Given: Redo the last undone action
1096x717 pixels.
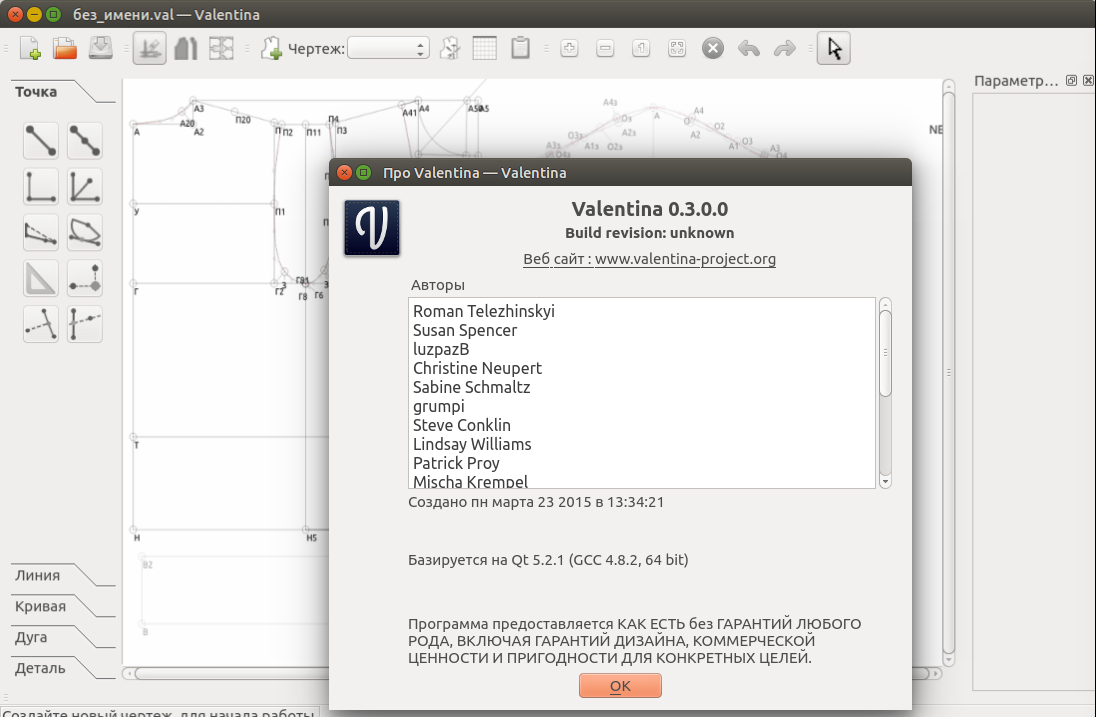Looking at the screenshot, I should point(785,48).
